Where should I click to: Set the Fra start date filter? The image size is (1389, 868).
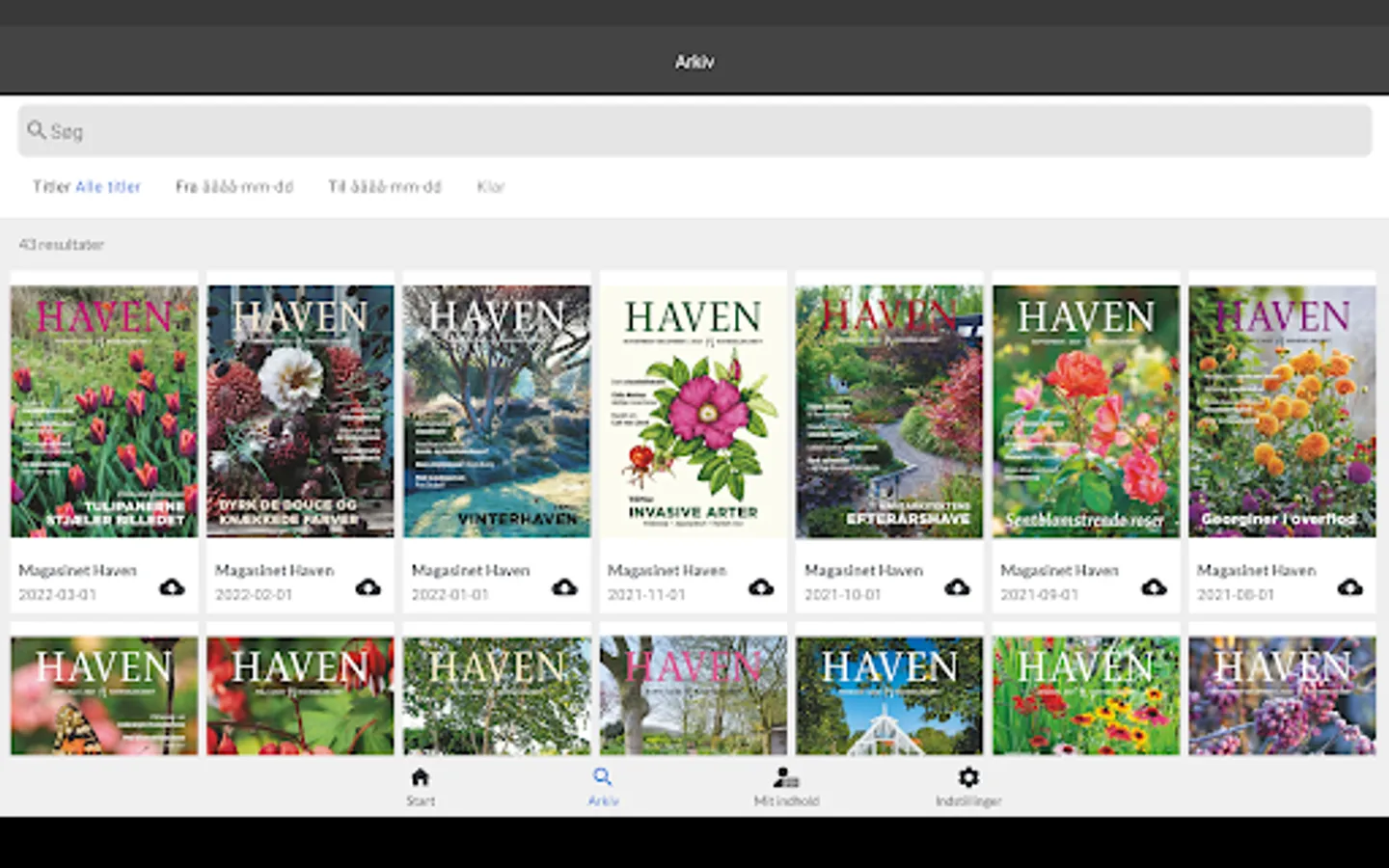[x=234, y=186]
